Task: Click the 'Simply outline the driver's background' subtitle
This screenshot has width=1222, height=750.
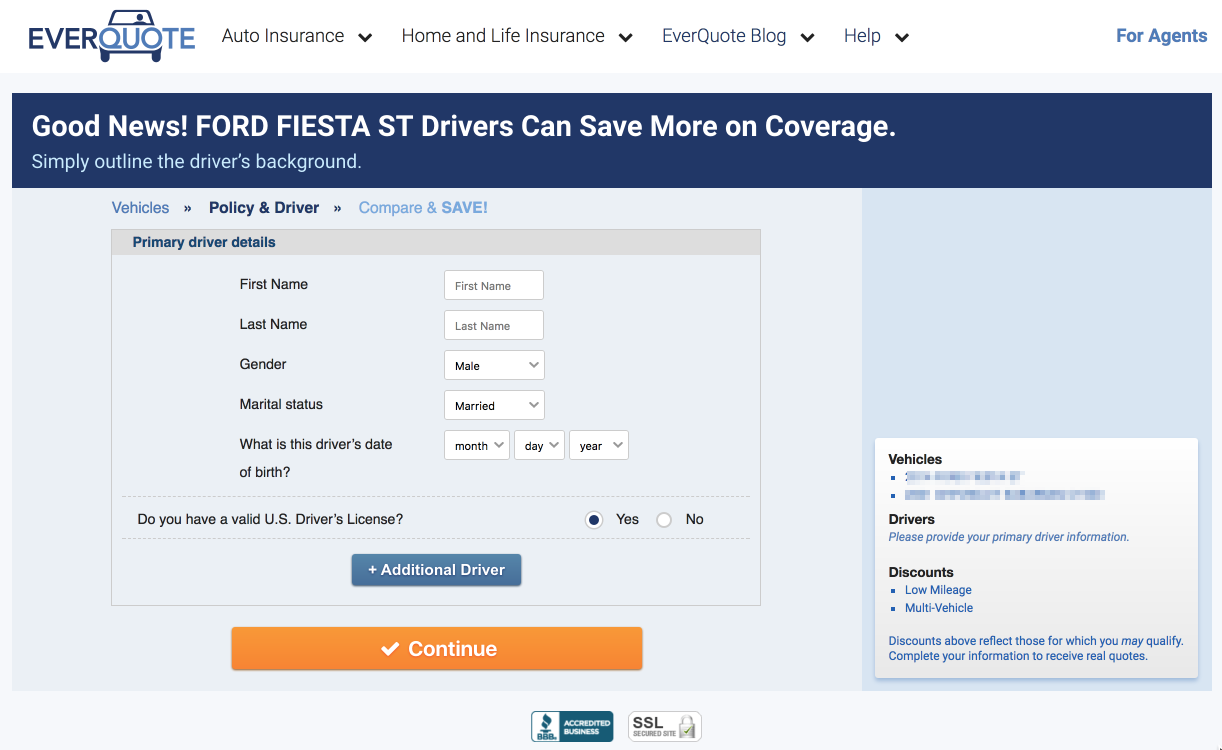Action: pos(196,161)
